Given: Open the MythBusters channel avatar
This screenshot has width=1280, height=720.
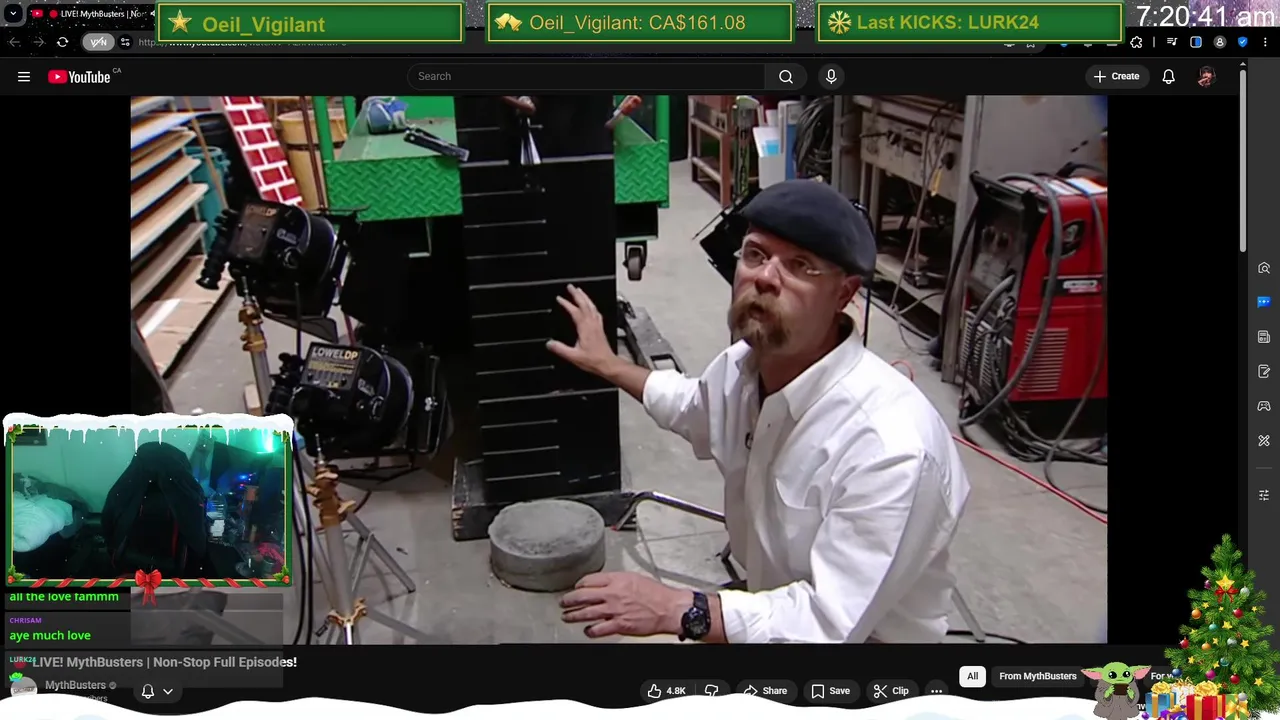Looking at the screenshot, I should (x=23, y=688).
